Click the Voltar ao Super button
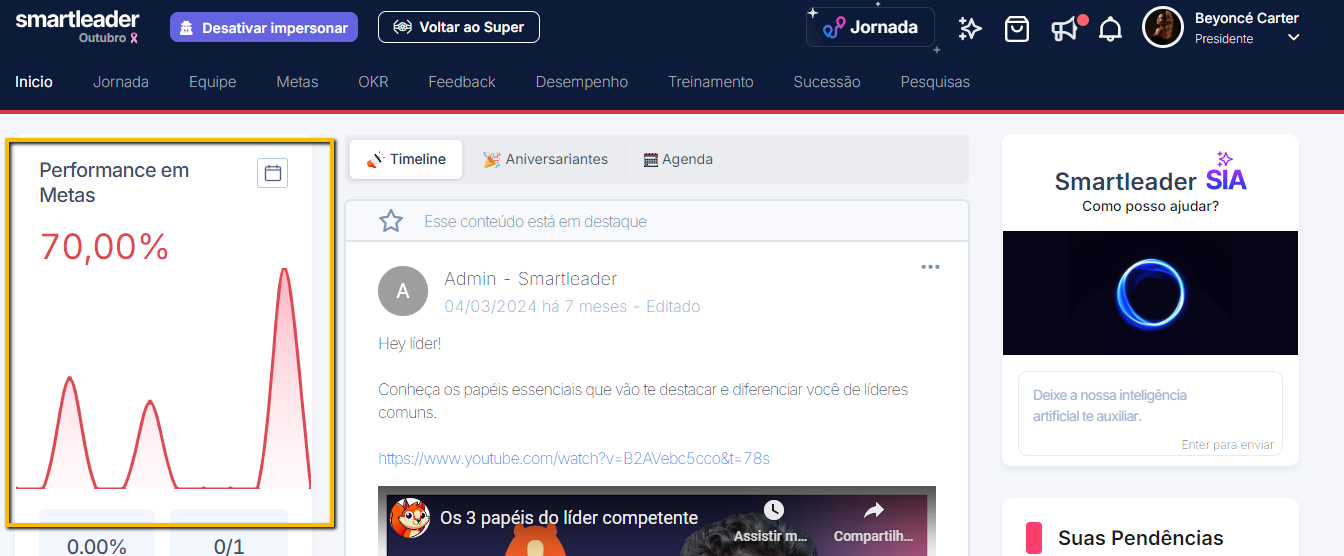This screenshot has height=556, width=1344. point(459,27)
